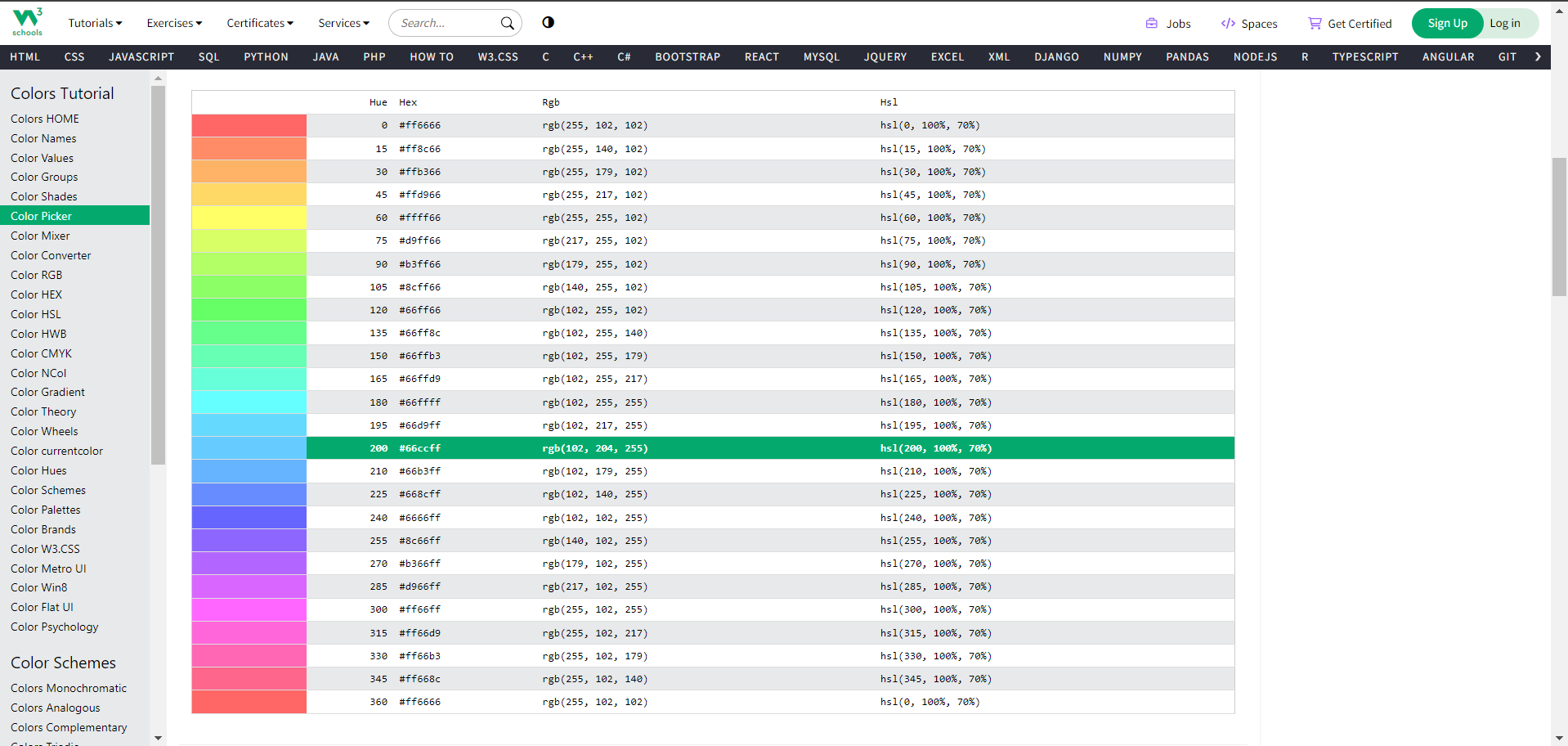Select JAVASCRIPT in the top navigation bar
The width and height of the screenshot is (1568, 746).
point(141,56)
